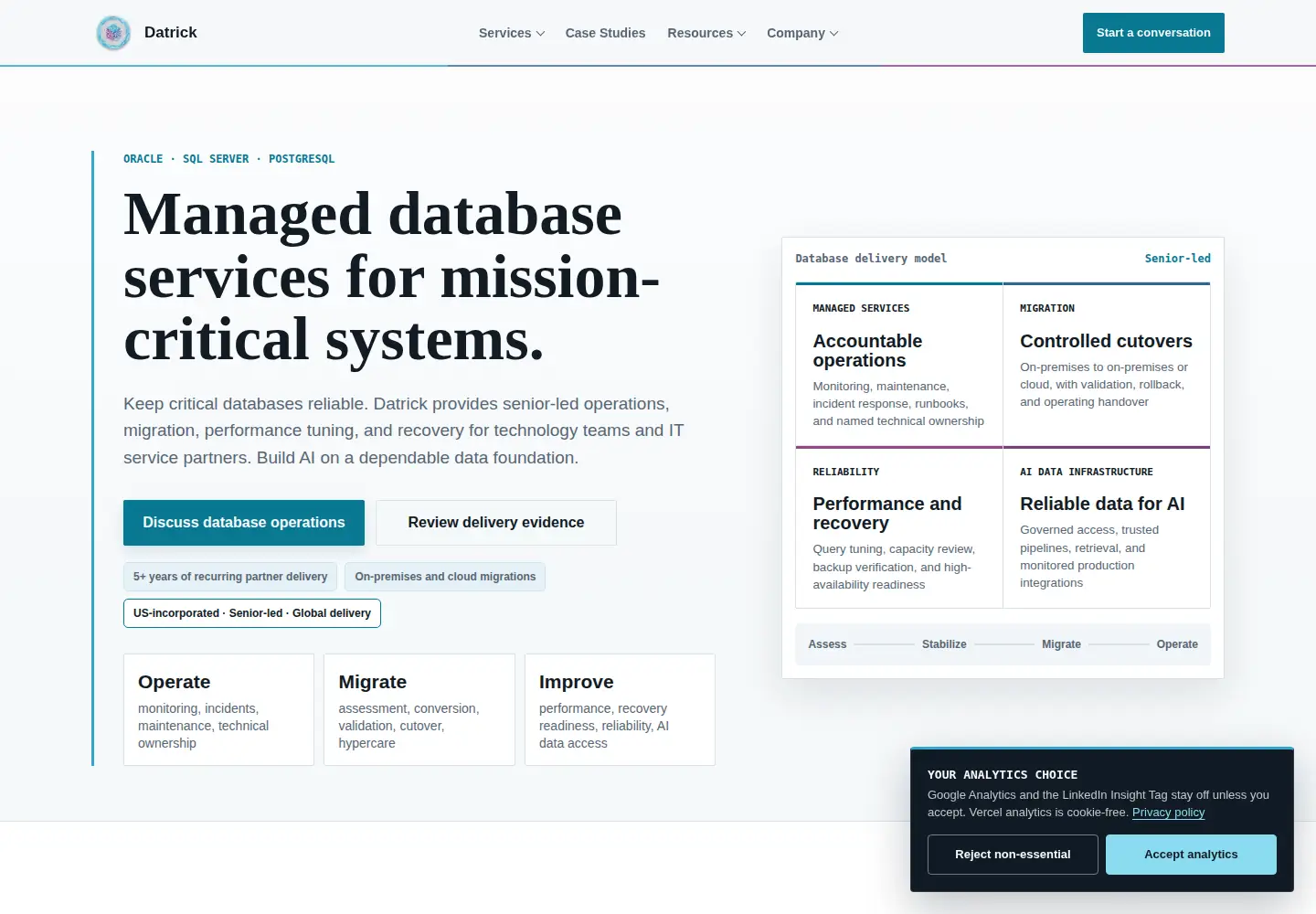Click the AI DATA INFRASTRUCTURE label
The width and height of the screenshot is (1316, 914).
coord(1087,473)
